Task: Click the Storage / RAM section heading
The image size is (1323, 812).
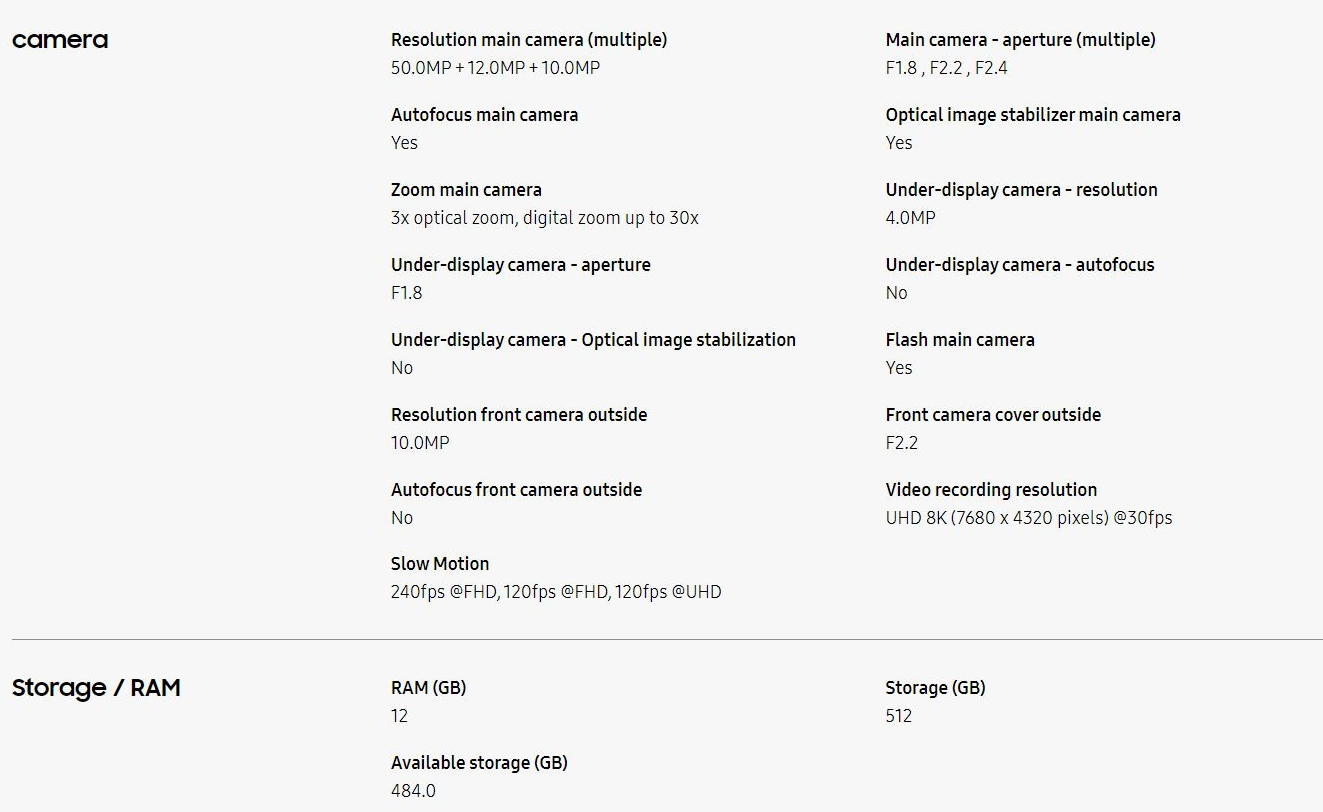Action: point(96,688)
